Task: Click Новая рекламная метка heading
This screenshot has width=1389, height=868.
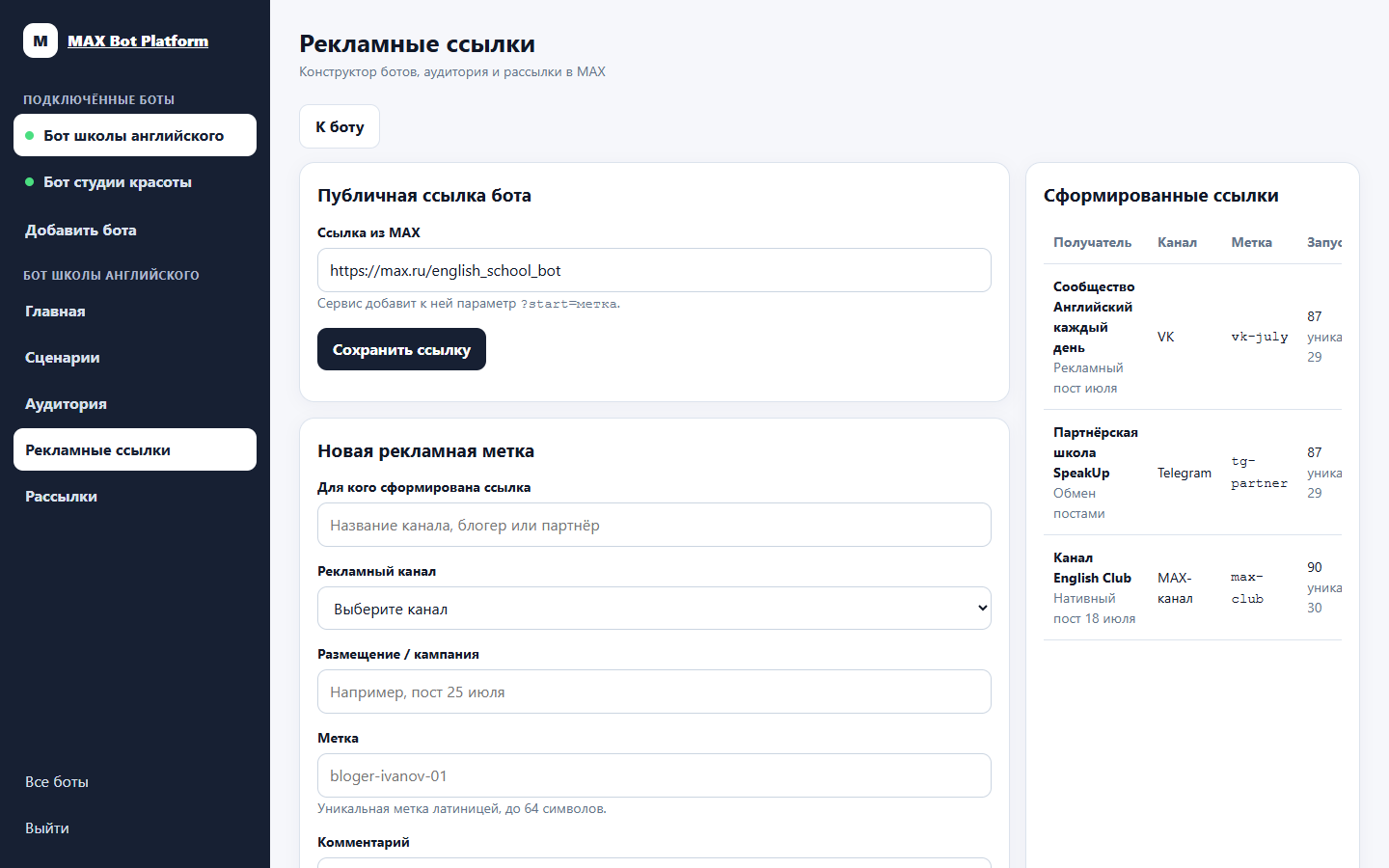Action: pos(425,450)
